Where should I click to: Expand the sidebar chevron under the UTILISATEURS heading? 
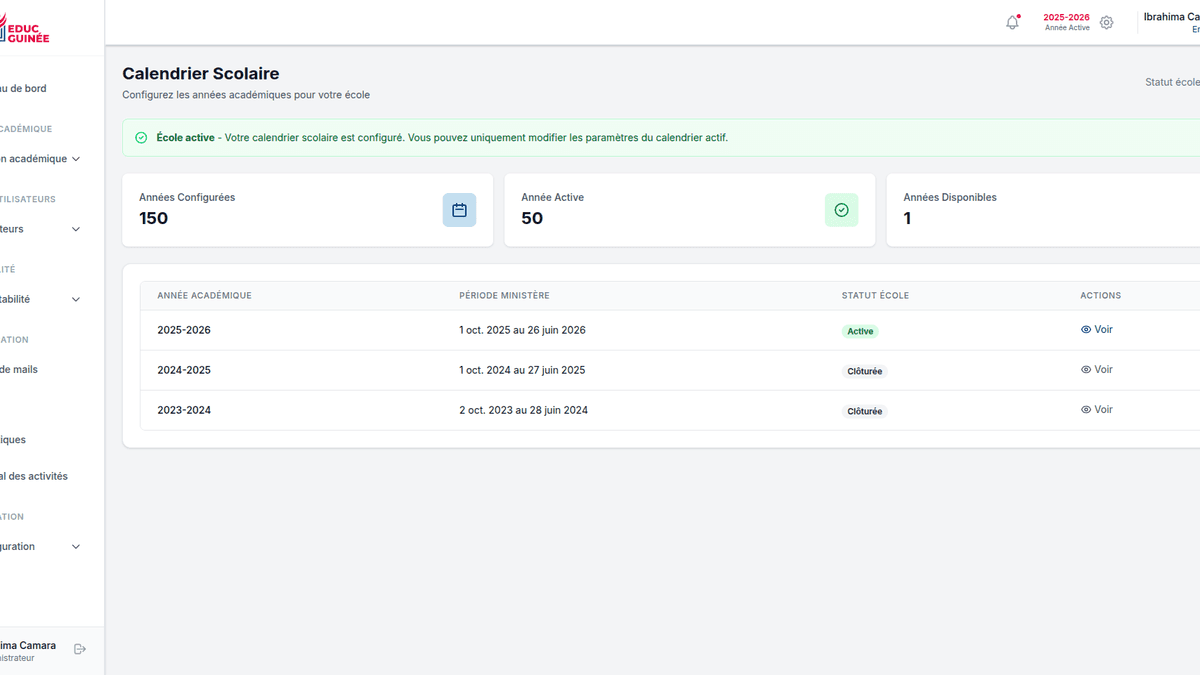(76, 229)
